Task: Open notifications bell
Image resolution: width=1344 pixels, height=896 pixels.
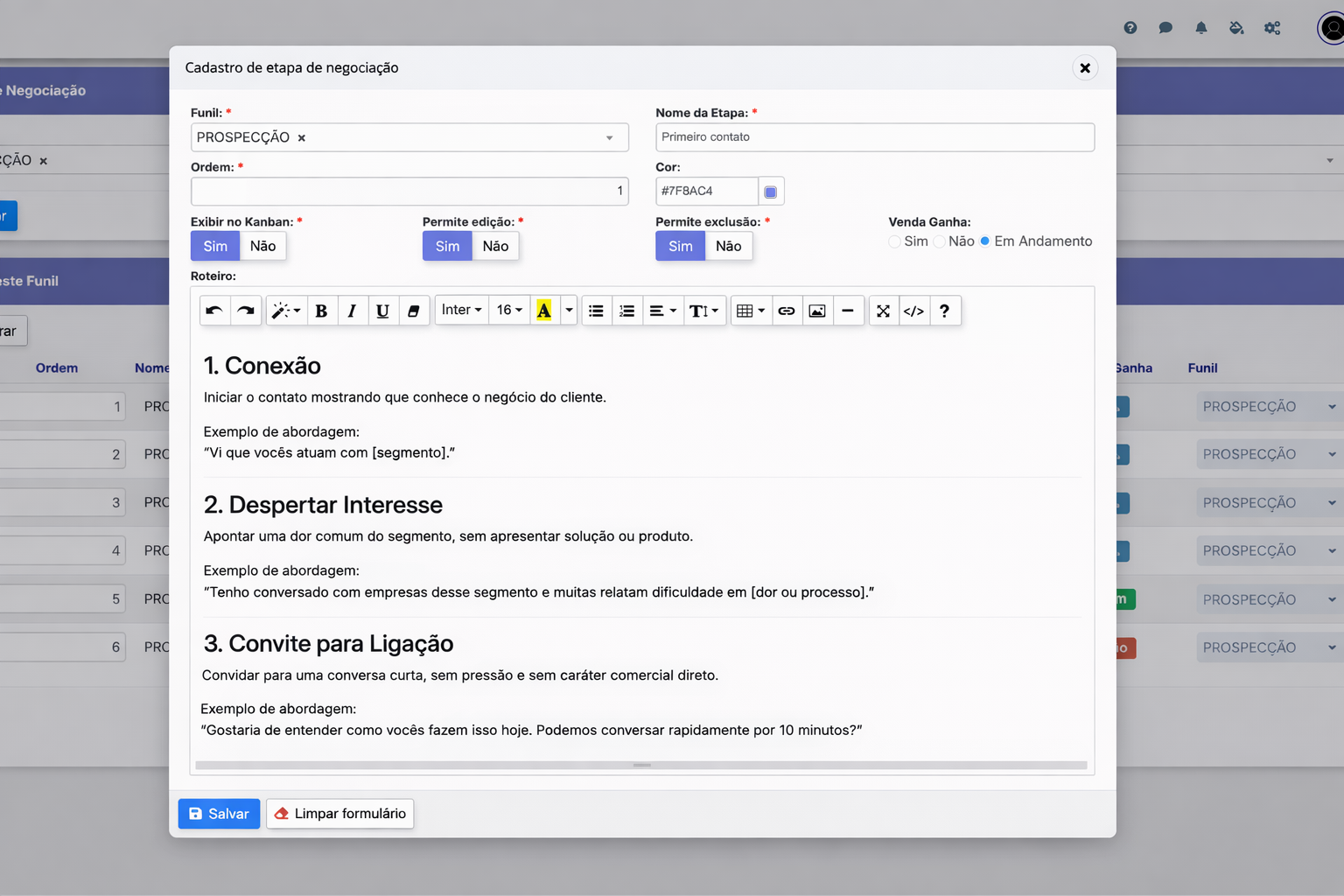Action: (x=1201, y=28)
